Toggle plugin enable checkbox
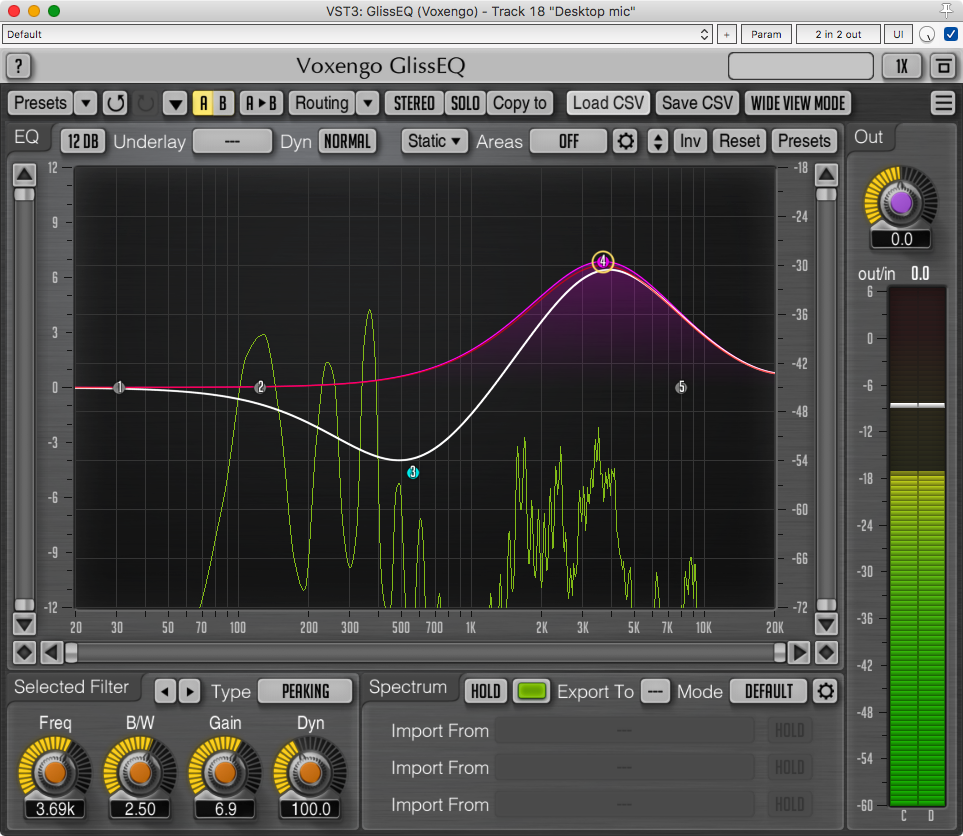 [950, 34]
